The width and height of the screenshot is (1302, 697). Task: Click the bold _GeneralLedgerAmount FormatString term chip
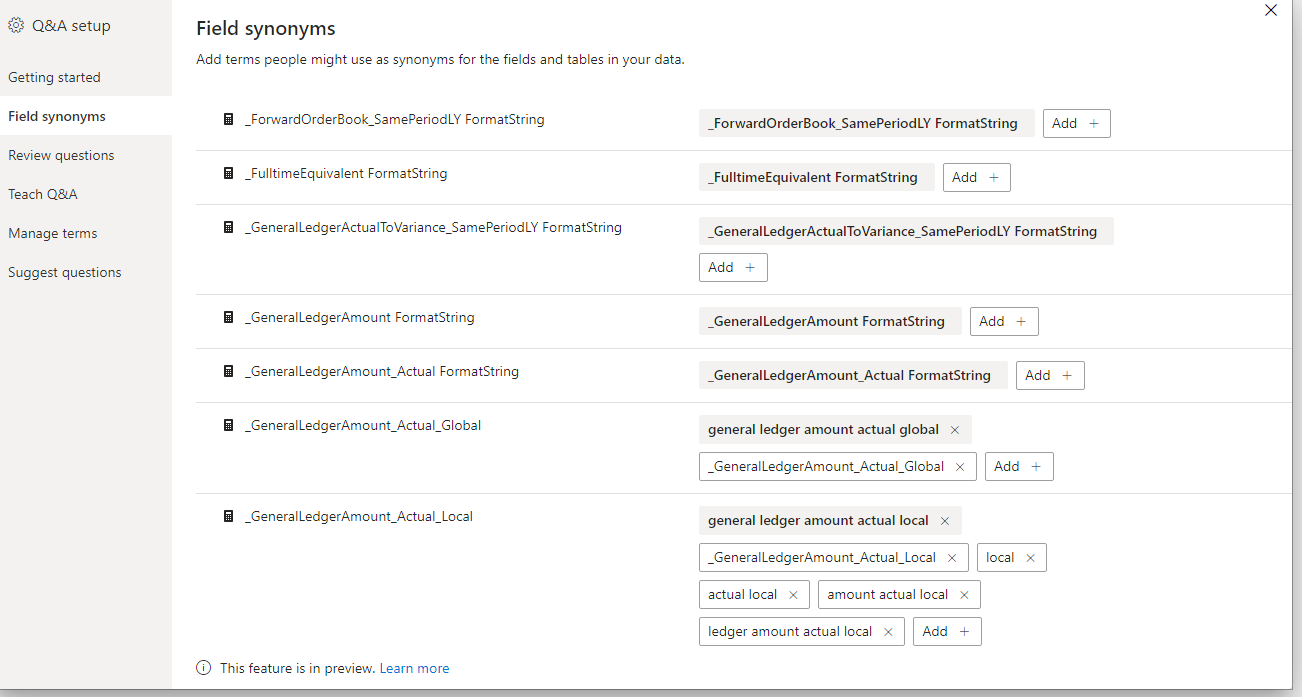pyautogui.click(x=830, y=322)
